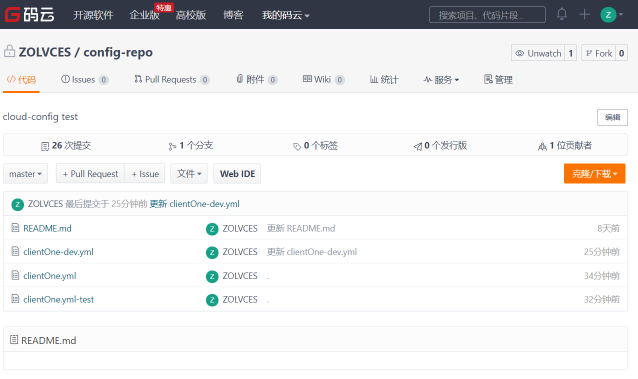Click the file icon beside clientOne.yml

coord(15,275)
